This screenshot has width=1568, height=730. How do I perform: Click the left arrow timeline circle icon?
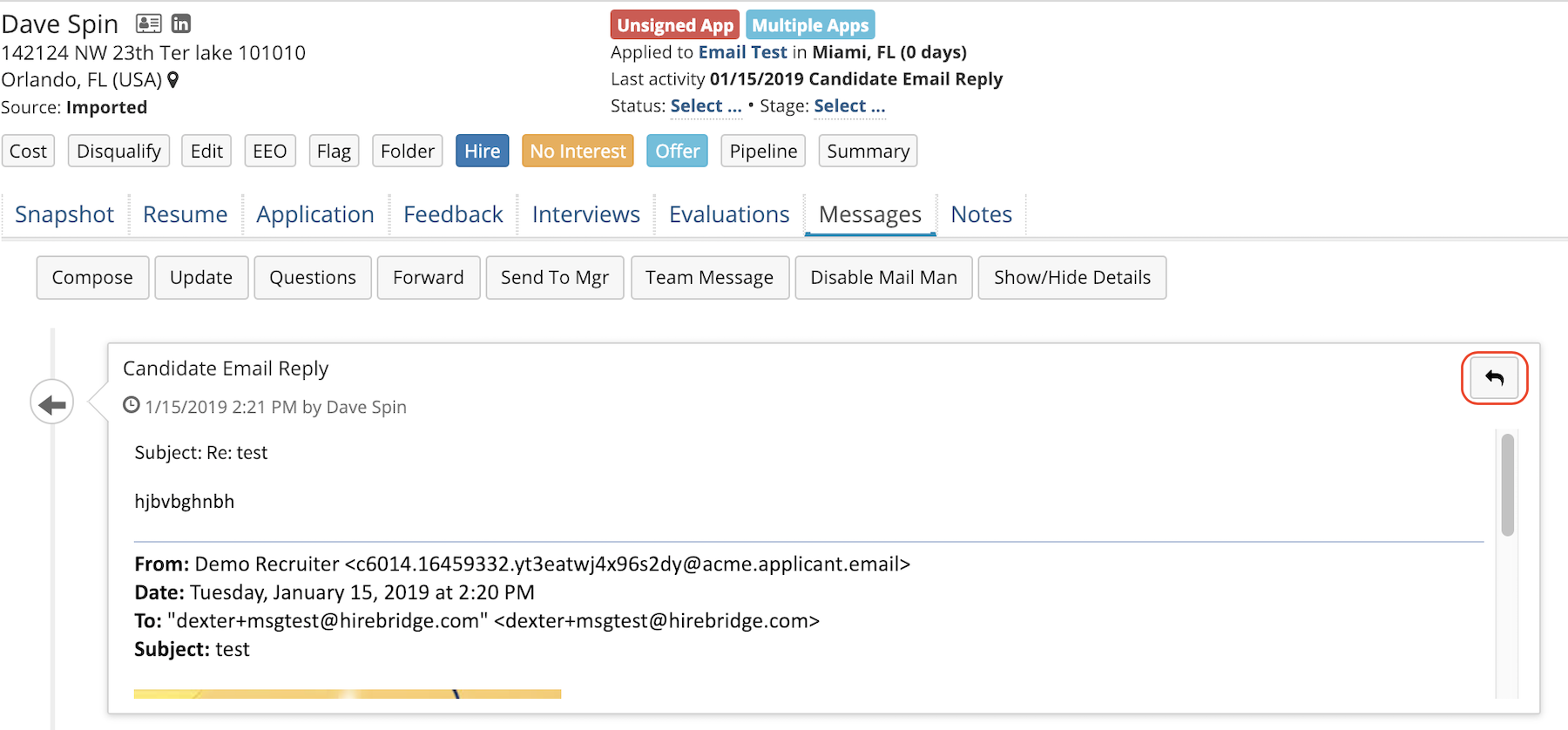coord(52,403)
